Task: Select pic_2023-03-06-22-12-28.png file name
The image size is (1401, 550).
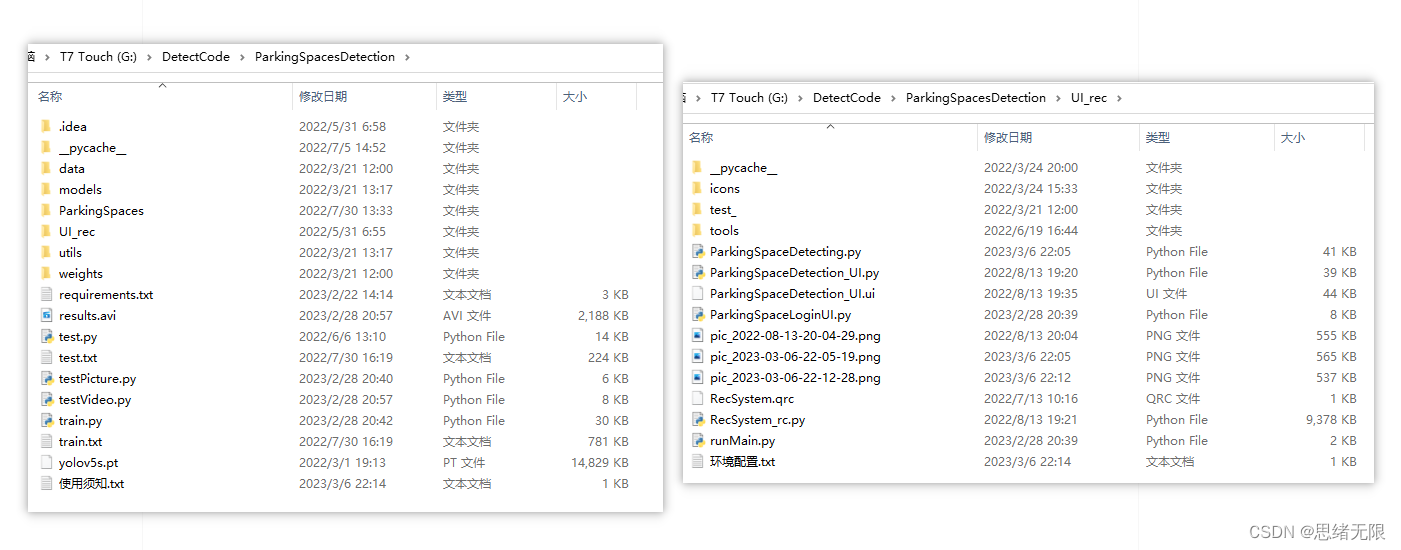Action: [795, 377]
